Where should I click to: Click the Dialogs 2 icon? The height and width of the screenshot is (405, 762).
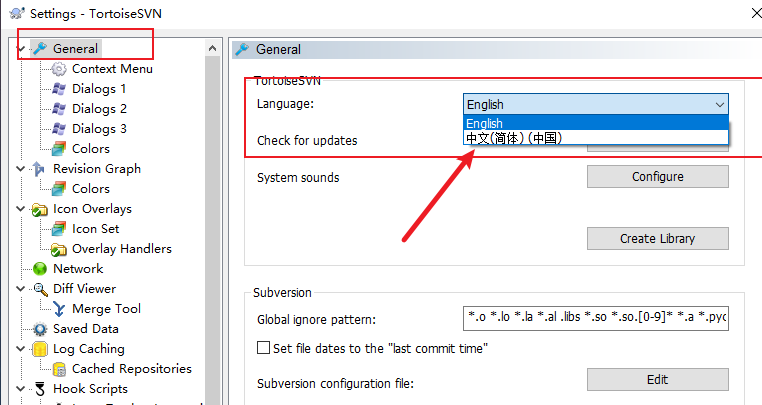(59, 109)
